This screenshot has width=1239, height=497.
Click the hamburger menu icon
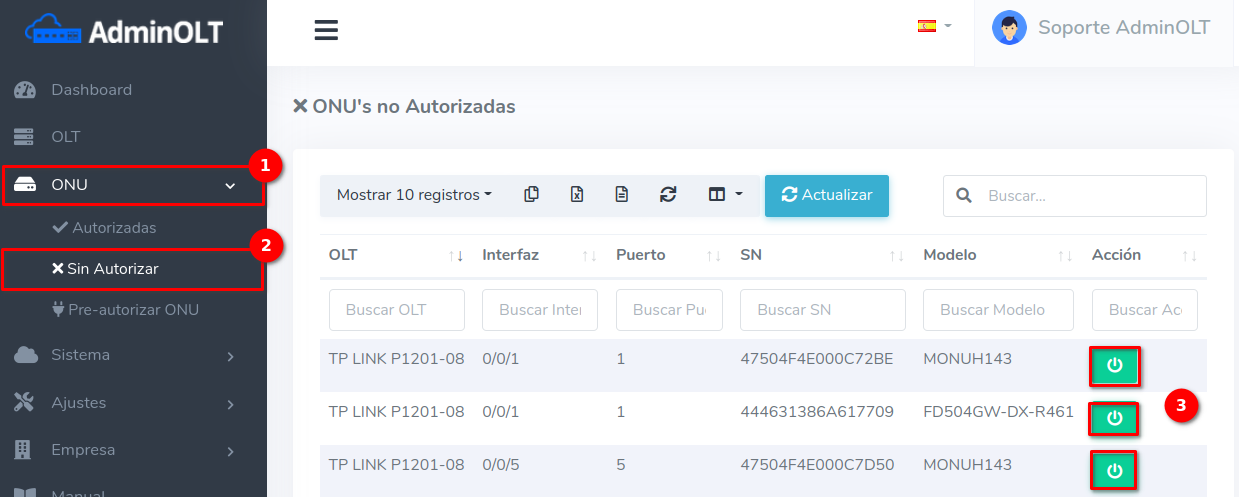(326, 31)
